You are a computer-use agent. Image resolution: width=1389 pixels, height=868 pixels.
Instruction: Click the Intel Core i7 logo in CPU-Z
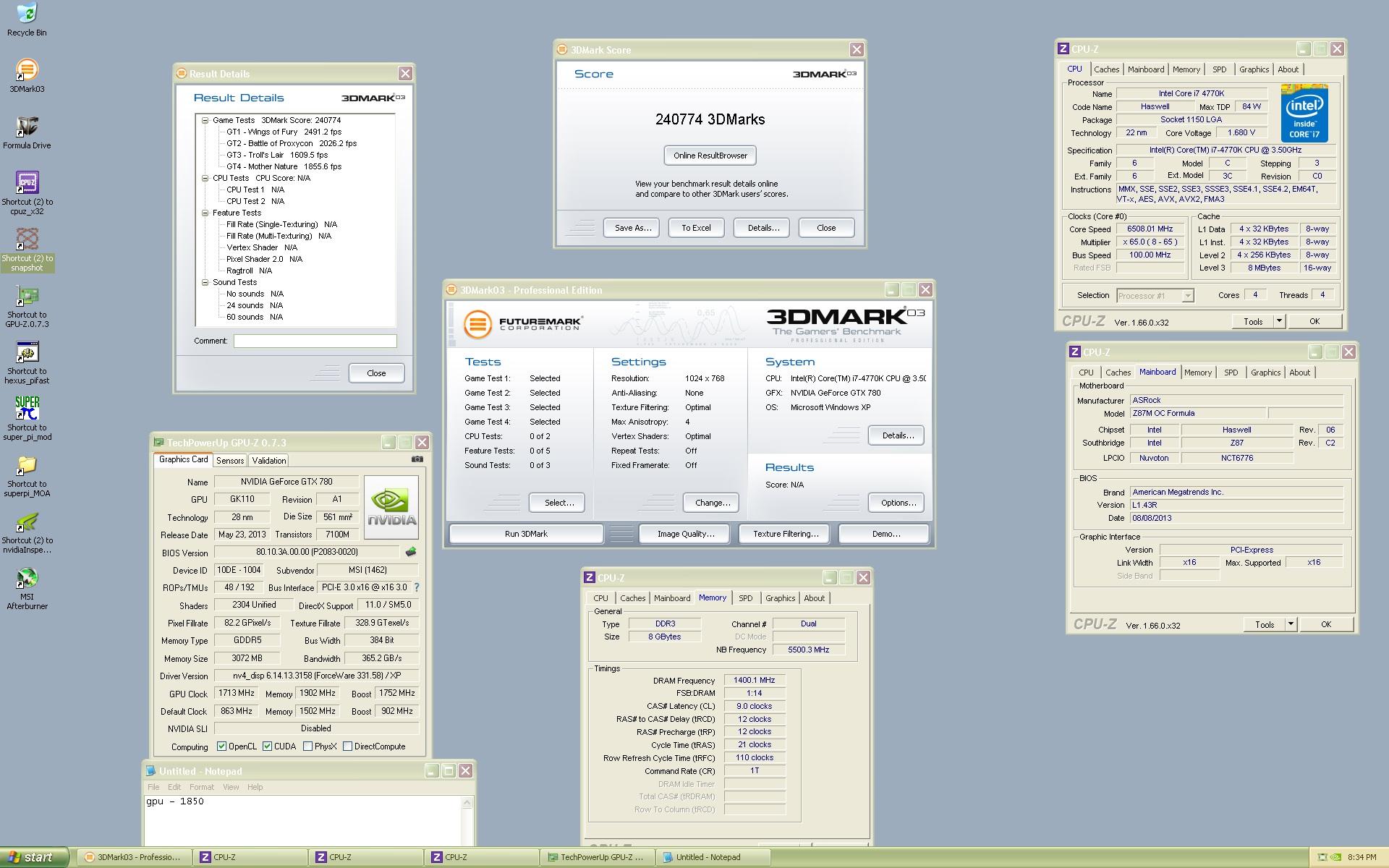(x=1304, y=113)
